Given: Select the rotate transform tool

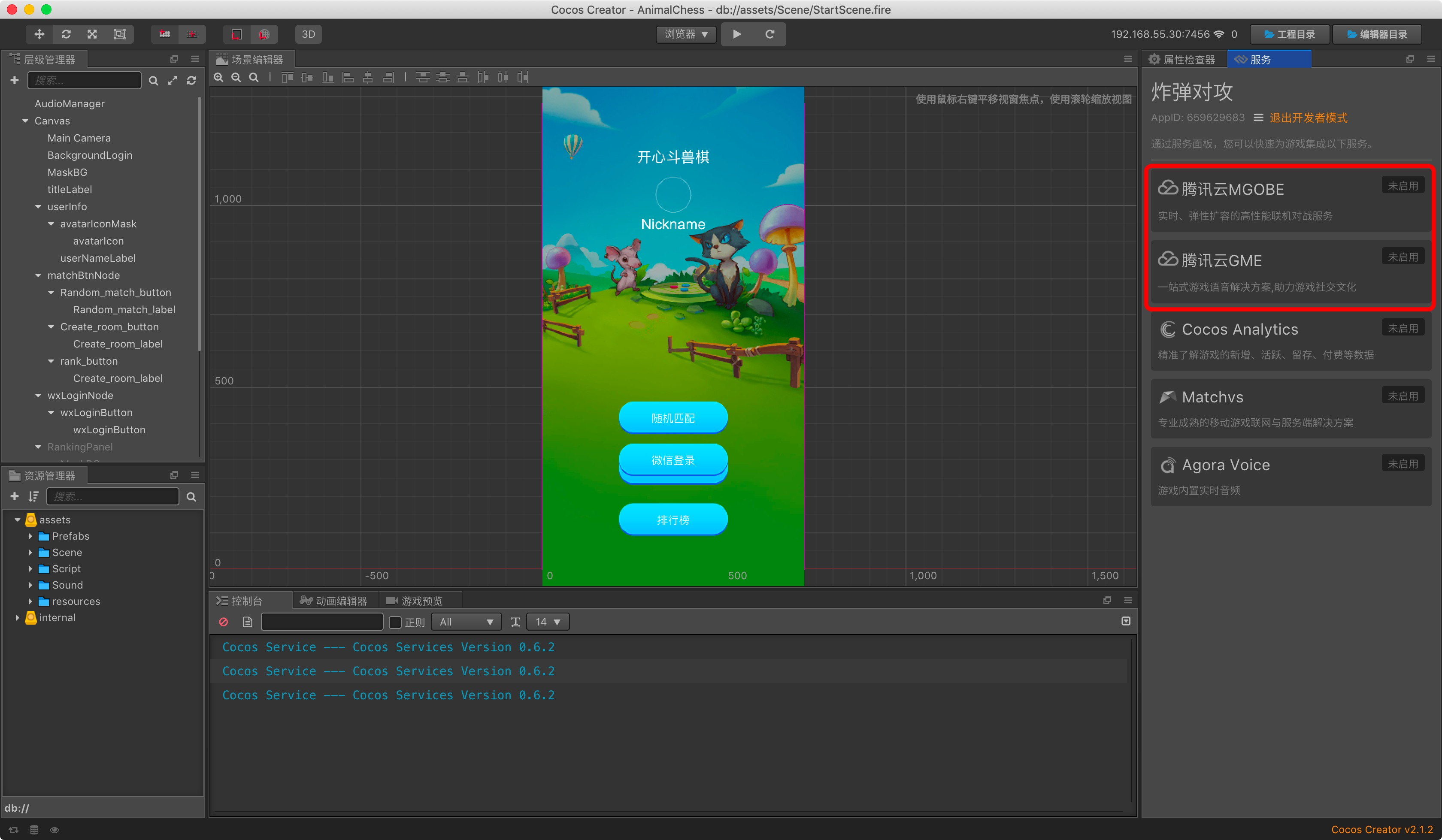Looking at the screenshot, I should (67, 34).
